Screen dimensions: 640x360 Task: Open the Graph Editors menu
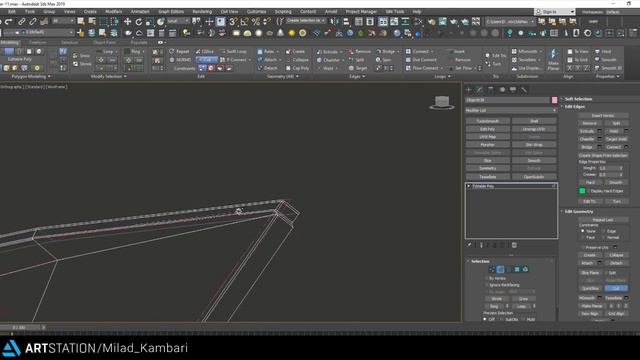click(x=171, y=12)
